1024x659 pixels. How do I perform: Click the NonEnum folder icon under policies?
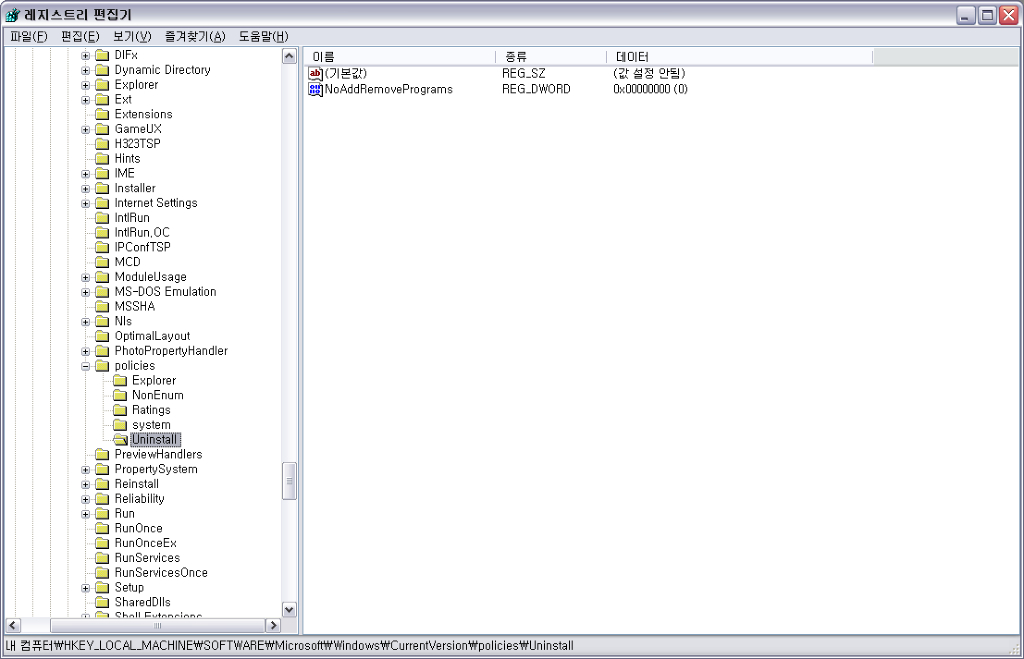pyautogui.click(x=120, y=395)
